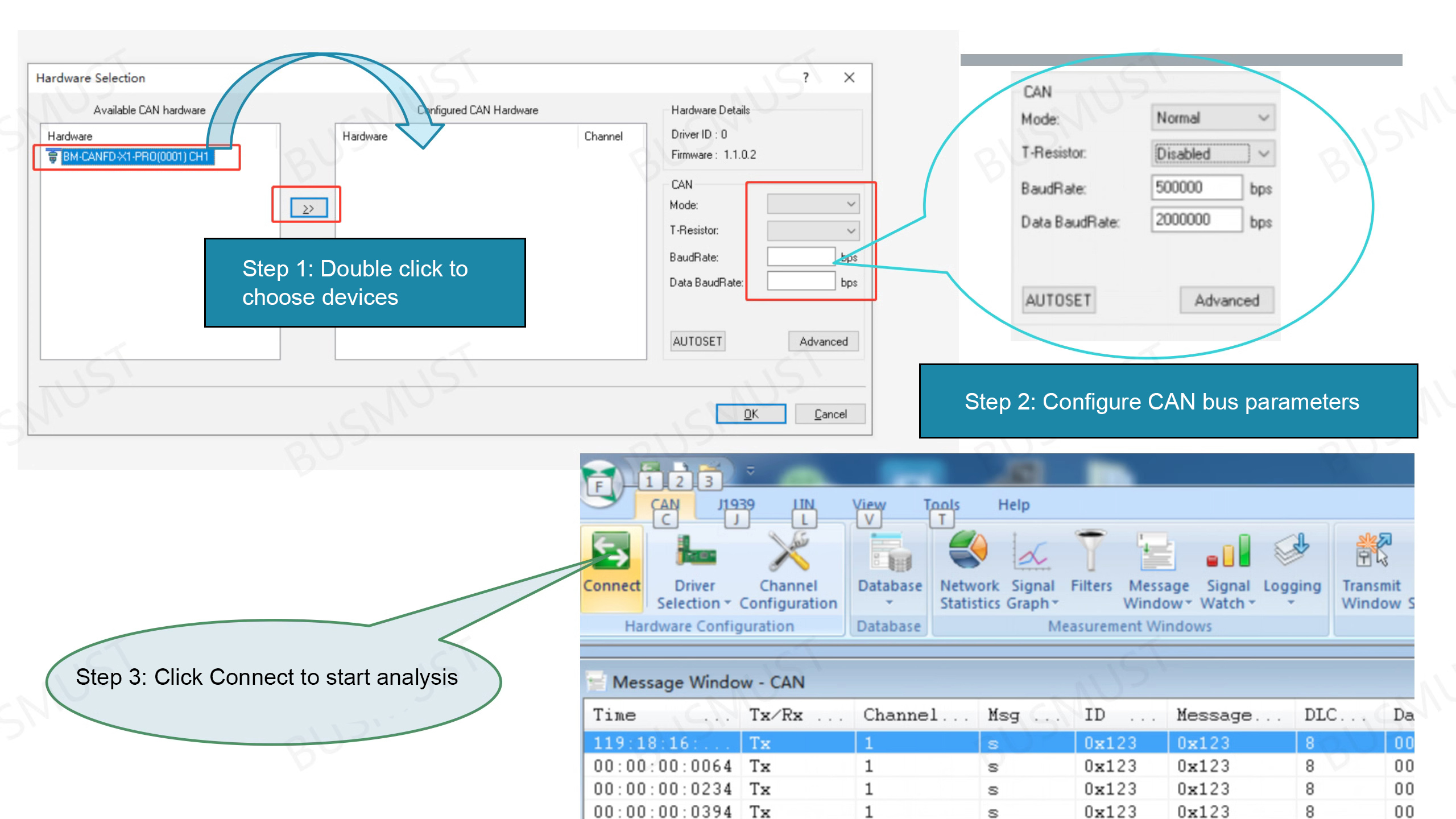Viewport: 1456px width, 819px height.
Task: Open Signal Watch bar chart icon
Action: [1228, 552]
